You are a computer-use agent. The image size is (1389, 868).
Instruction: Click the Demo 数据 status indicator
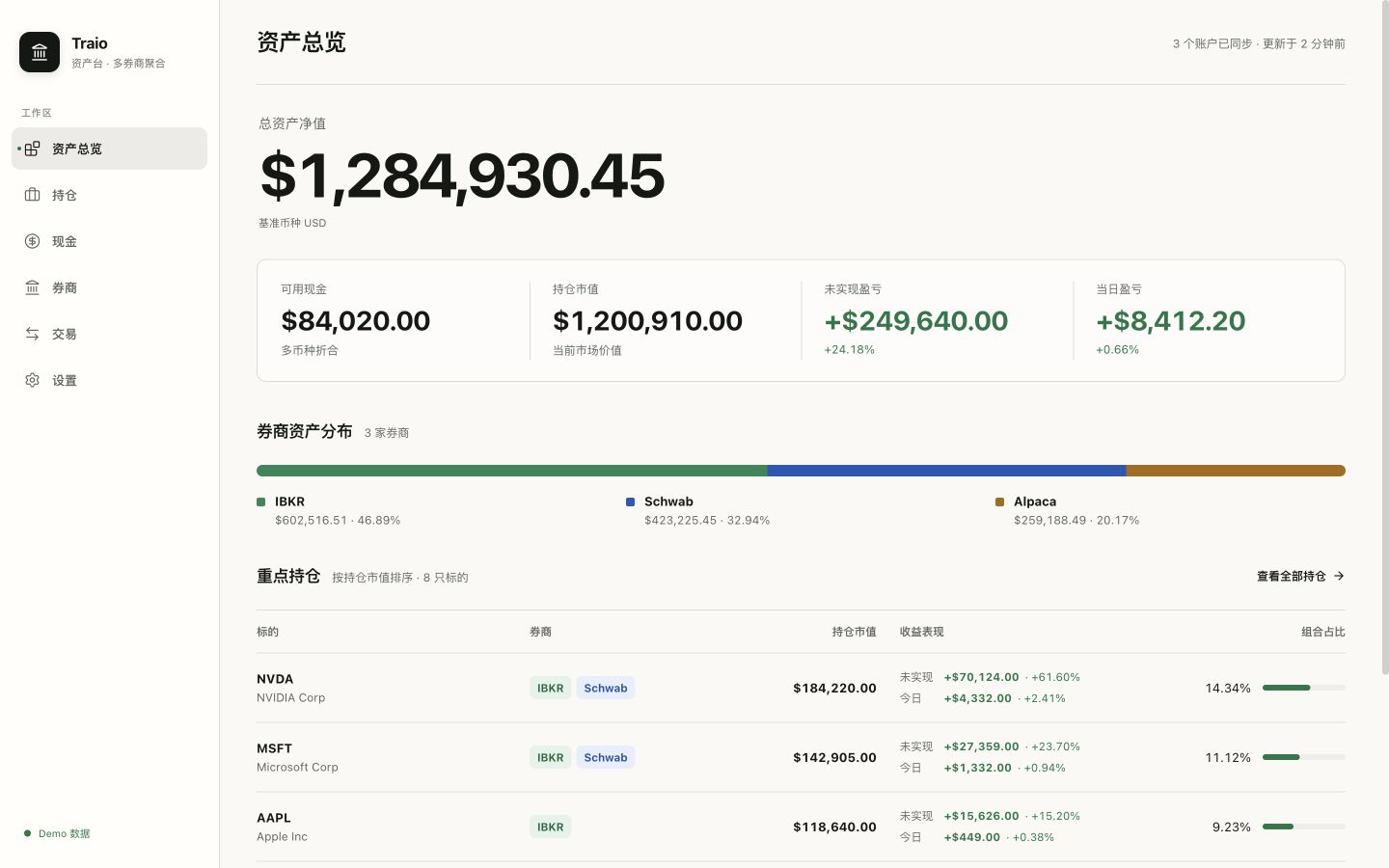pos(57,833)
